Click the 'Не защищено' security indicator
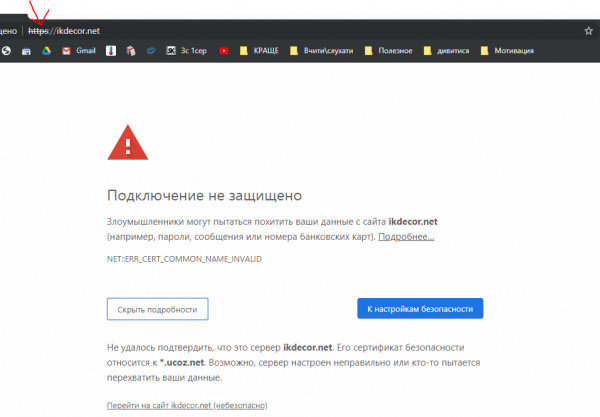The height and width of the screenshot is (417, 600). pyautogui.click(x=8, y=31)
